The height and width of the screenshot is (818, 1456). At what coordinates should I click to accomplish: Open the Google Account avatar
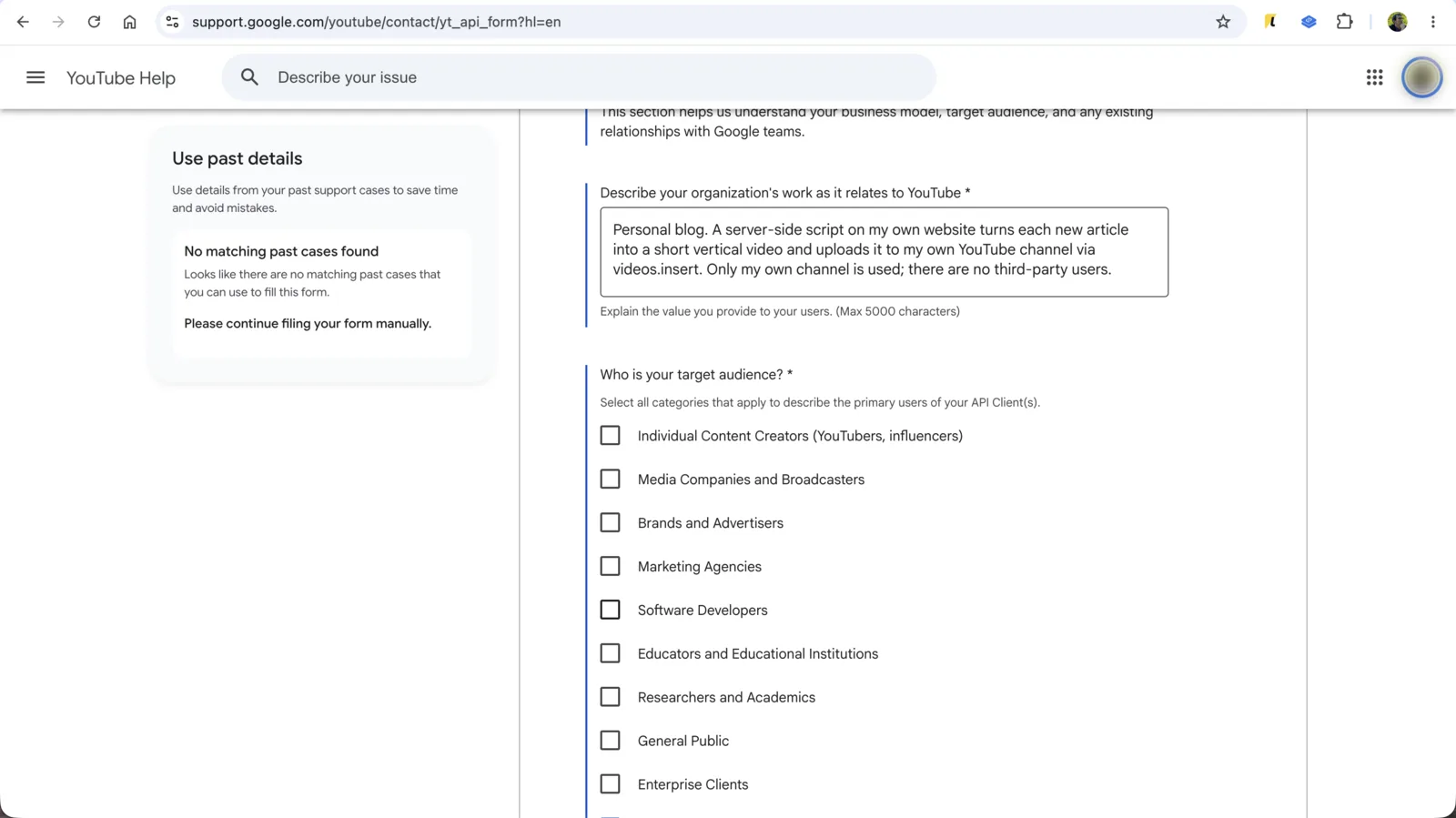(x=1421, y=77)
